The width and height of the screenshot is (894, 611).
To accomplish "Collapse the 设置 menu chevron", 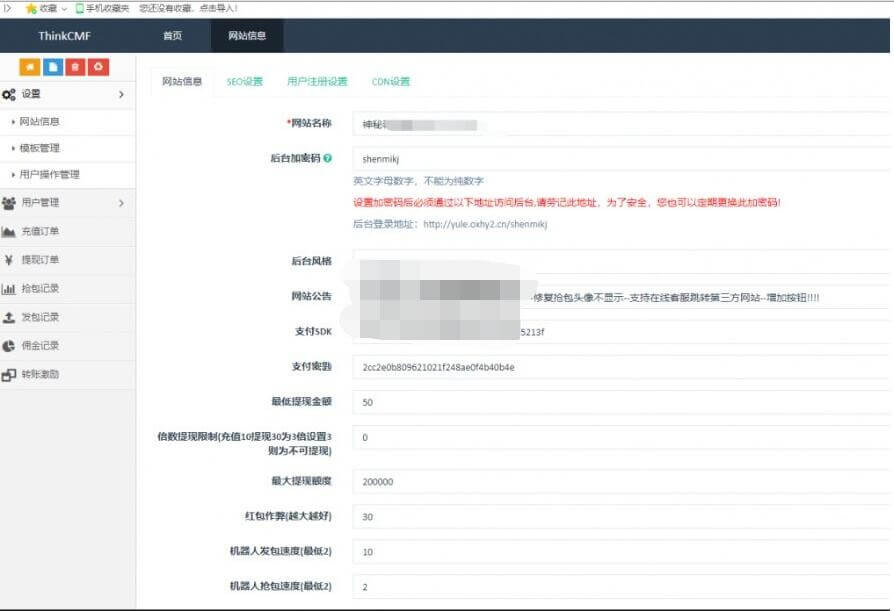I will [x=121, y=94].
